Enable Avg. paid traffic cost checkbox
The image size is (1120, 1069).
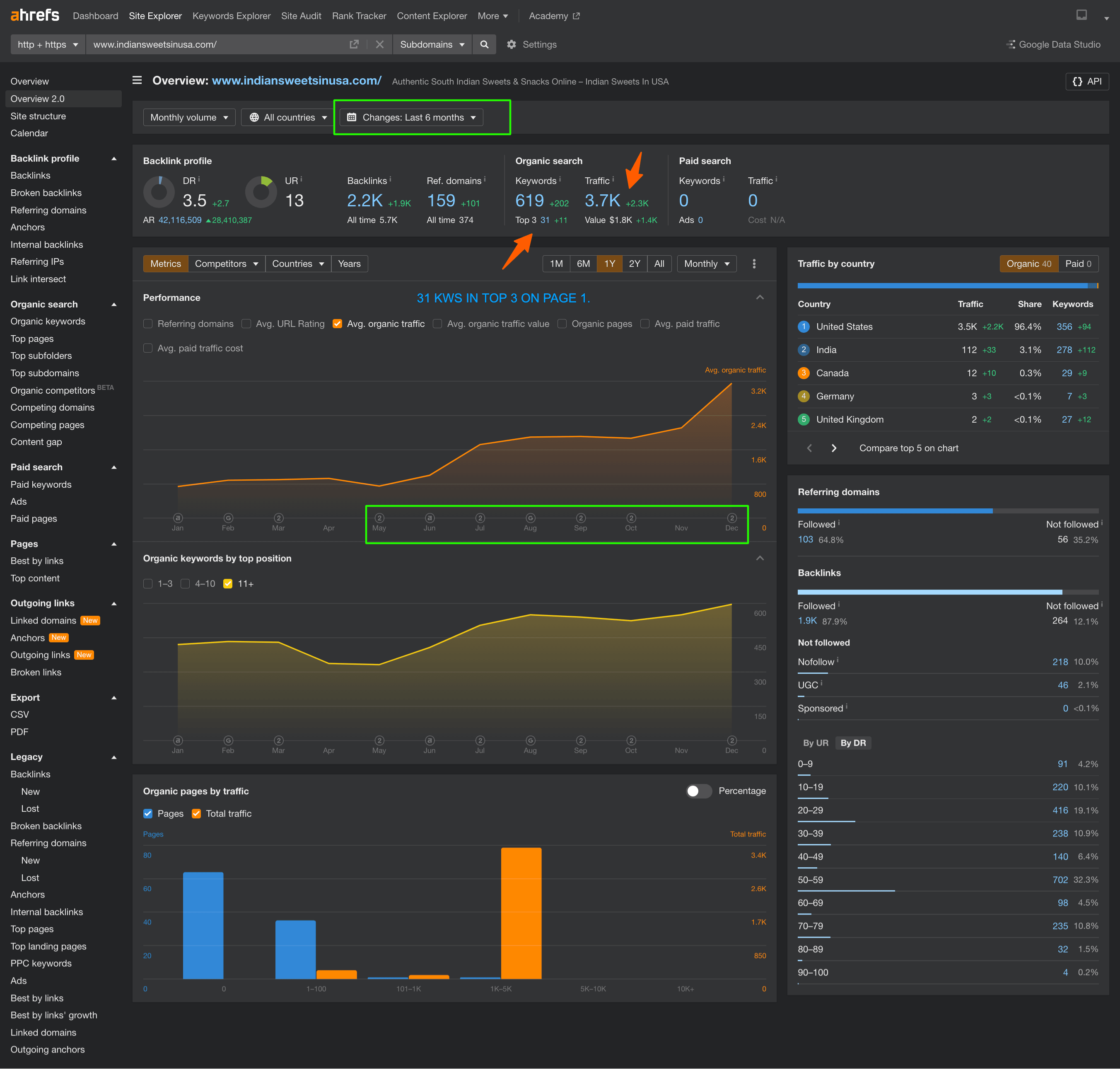[x=148, y=348]
